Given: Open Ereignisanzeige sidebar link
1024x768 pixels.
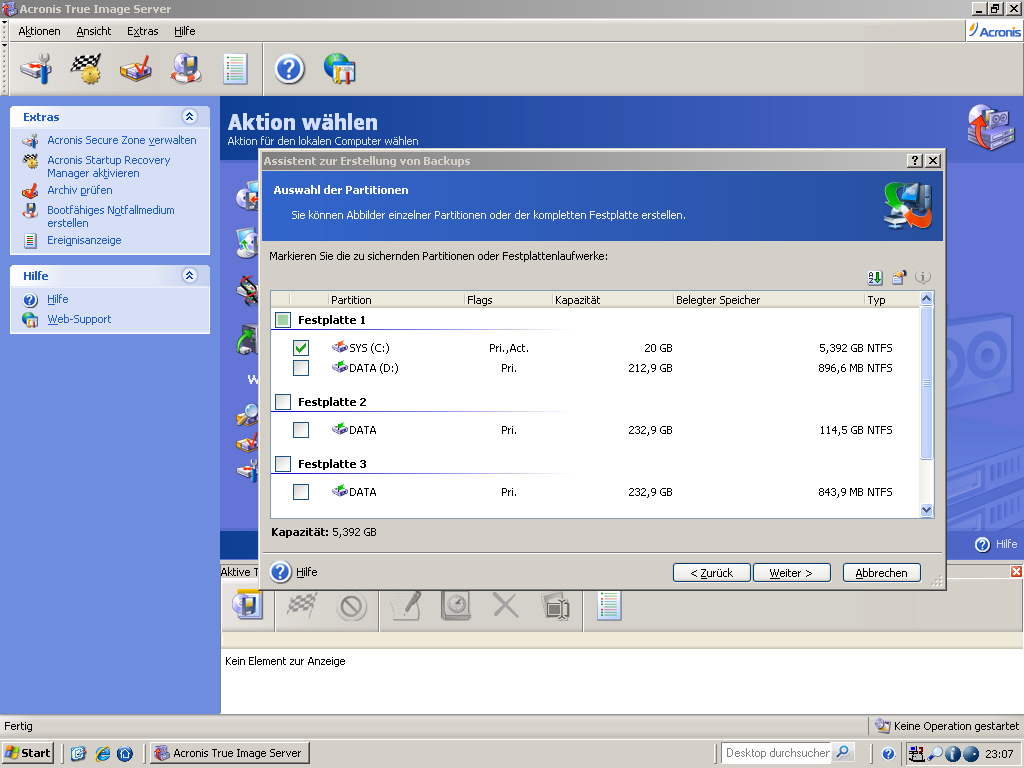Looking at the screenshot, I should (x=84, y=240).
